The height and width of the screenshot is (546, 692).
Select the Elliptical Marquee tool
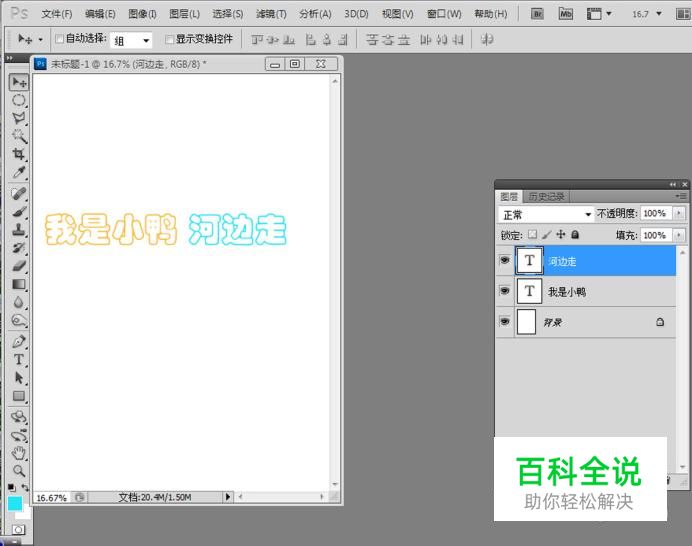[x=19, y=100]
